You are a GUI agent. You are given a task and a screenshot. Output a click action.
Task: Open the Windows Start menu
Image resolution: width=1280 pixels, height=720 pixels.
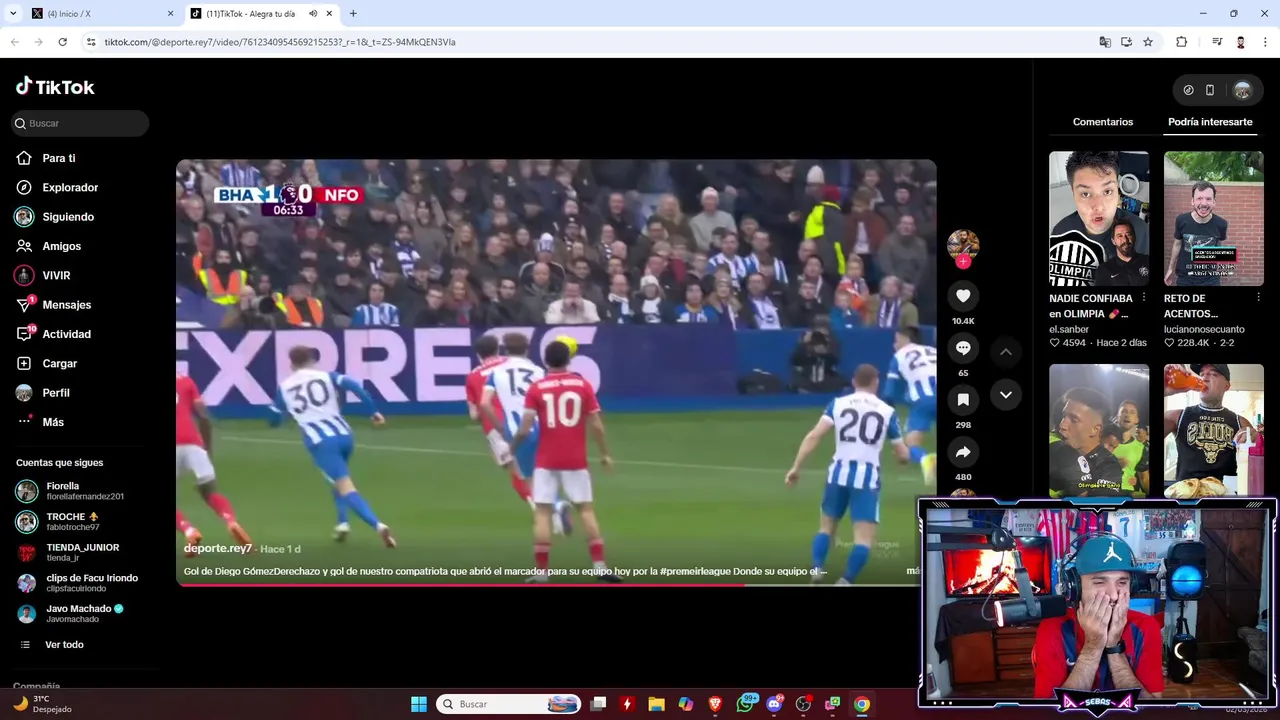pos(419,704)
